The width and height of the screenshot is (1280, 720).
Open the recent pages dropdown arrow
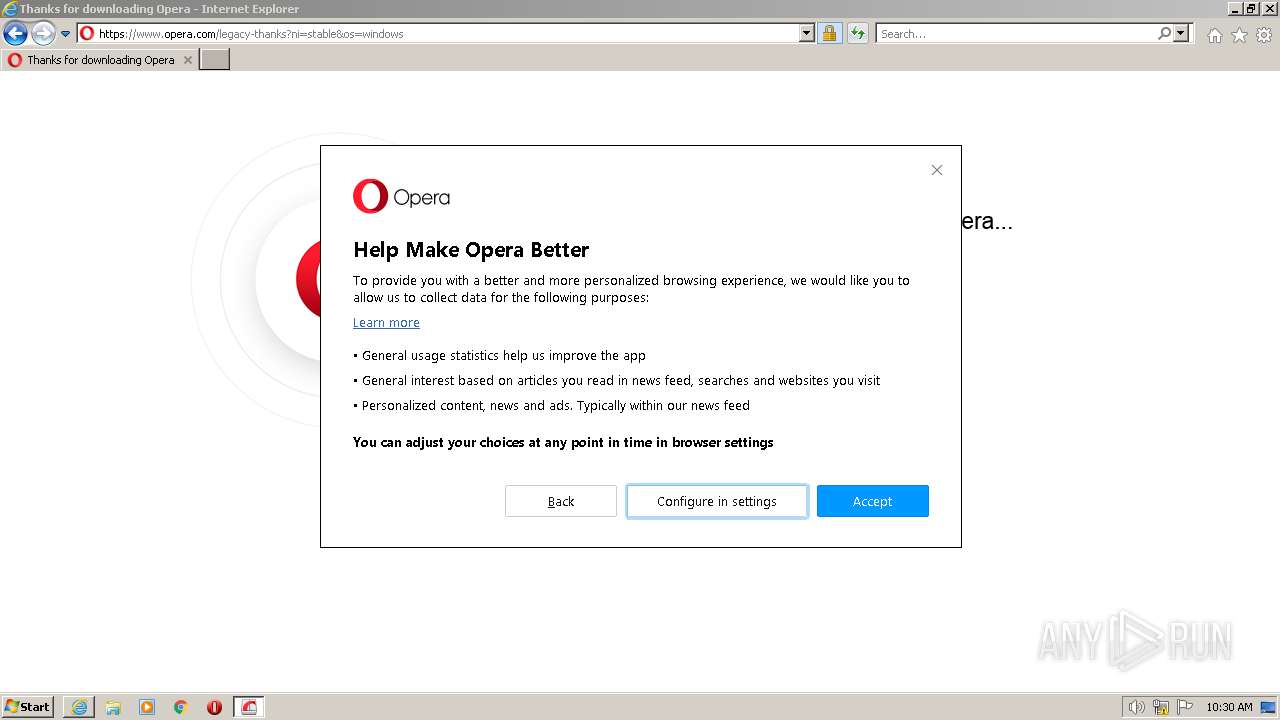[66, 34]
